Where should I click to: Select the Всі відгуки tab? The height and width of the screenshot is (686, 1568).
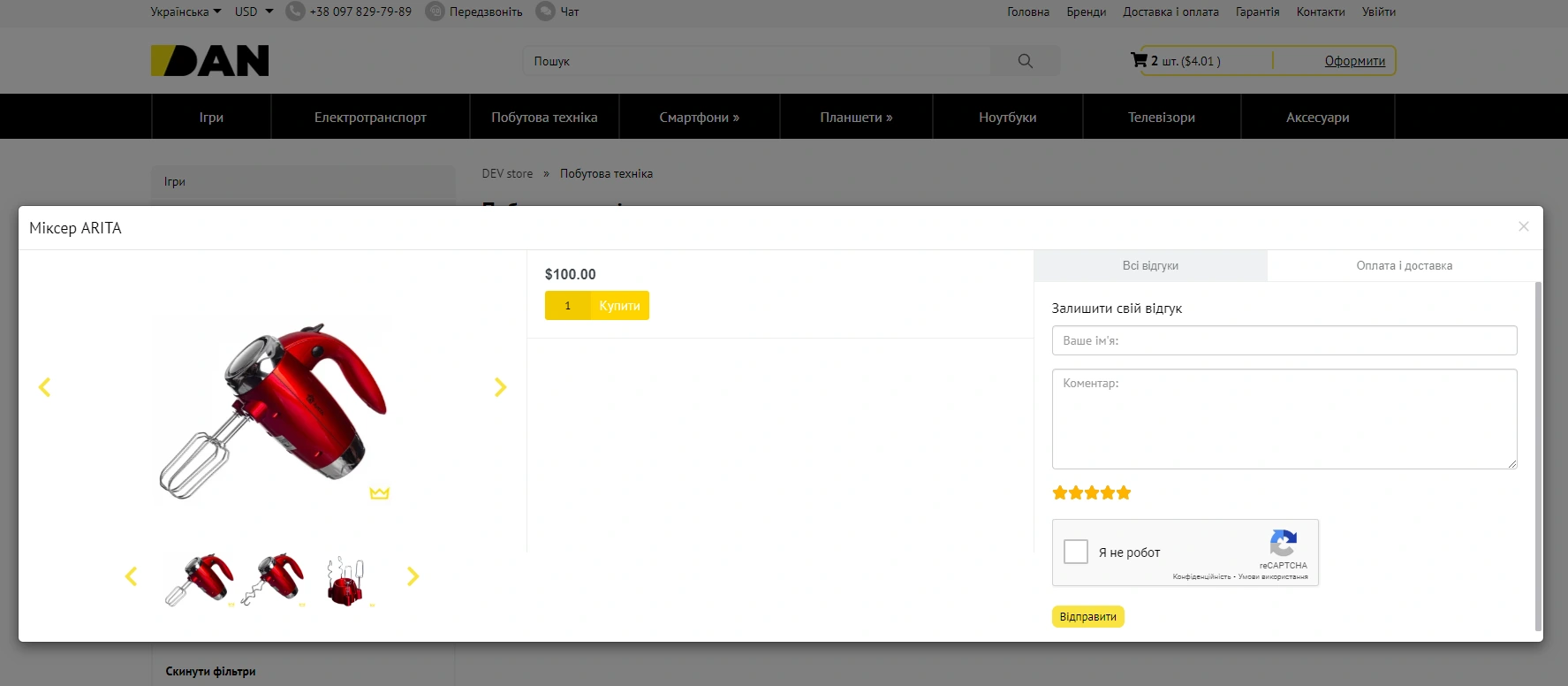coord(1149,265)
